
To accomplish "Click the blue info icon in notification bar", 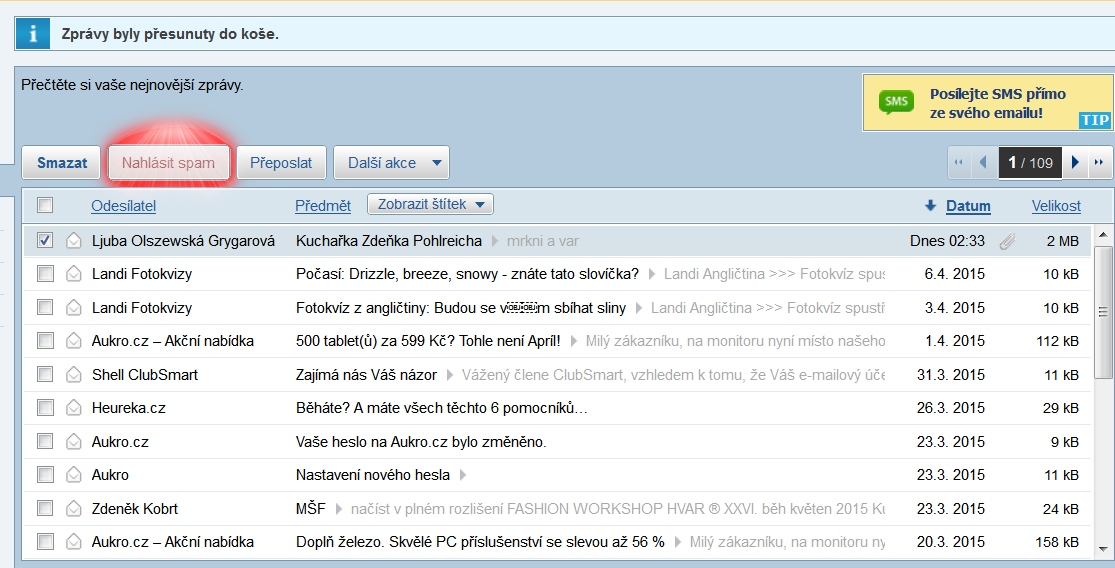I will 34,34.
